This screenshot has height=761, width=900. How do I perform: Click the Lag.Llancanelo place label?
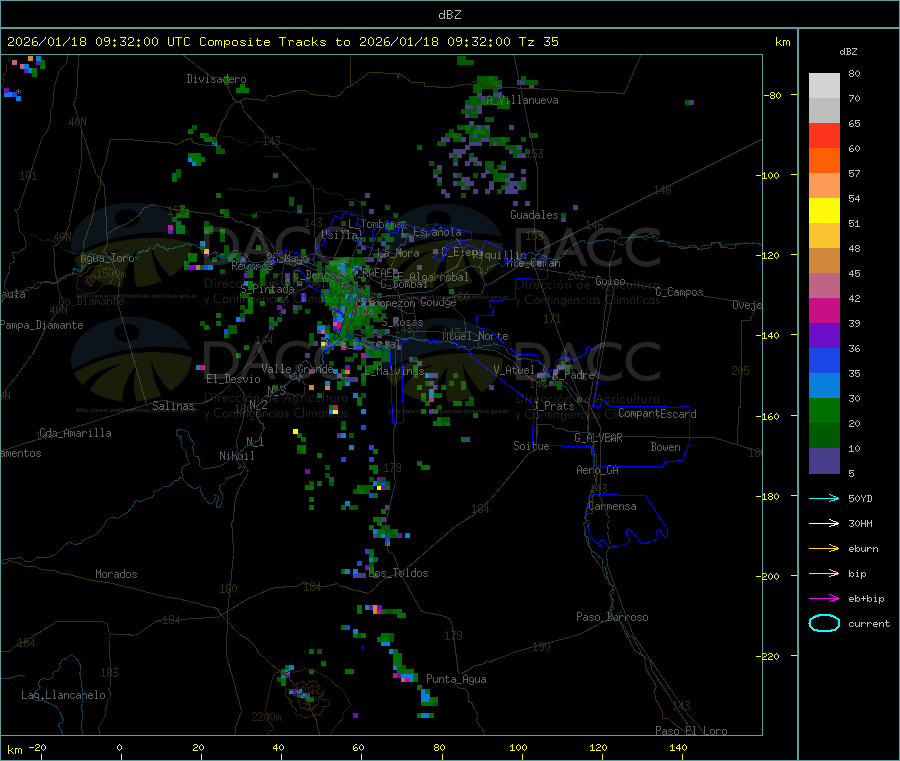pyautogui.click(x=63, y=696)
